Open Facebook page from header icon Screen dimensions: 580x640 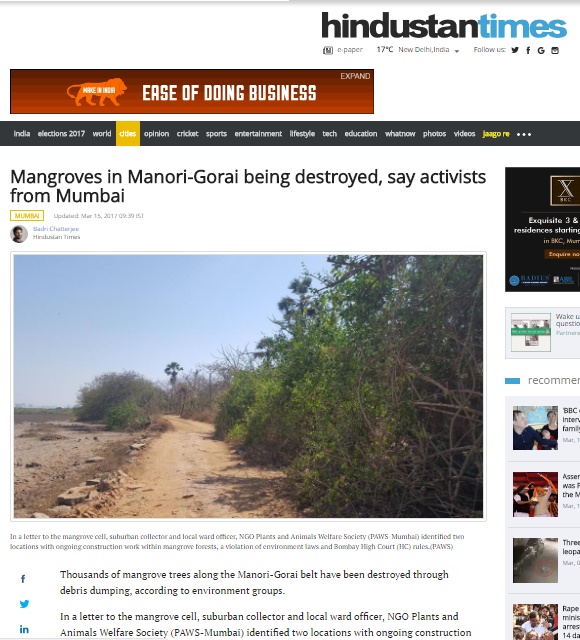(x=528, y=50)
